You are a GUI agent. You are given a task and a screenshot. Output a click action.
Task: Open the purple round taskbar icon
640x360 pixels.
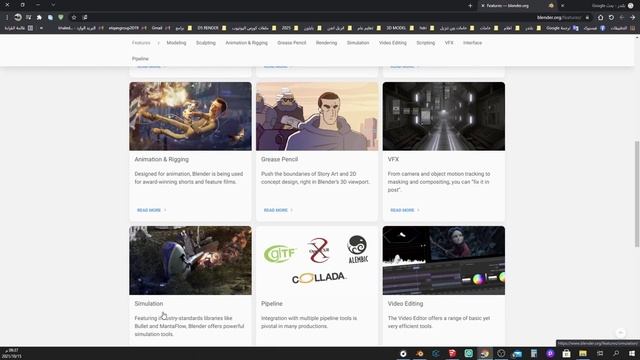click(550, 353)
